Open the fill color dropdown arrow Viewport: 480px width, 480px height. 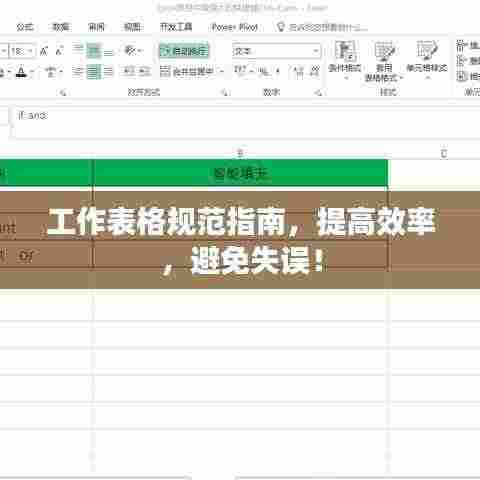point(9,71)
